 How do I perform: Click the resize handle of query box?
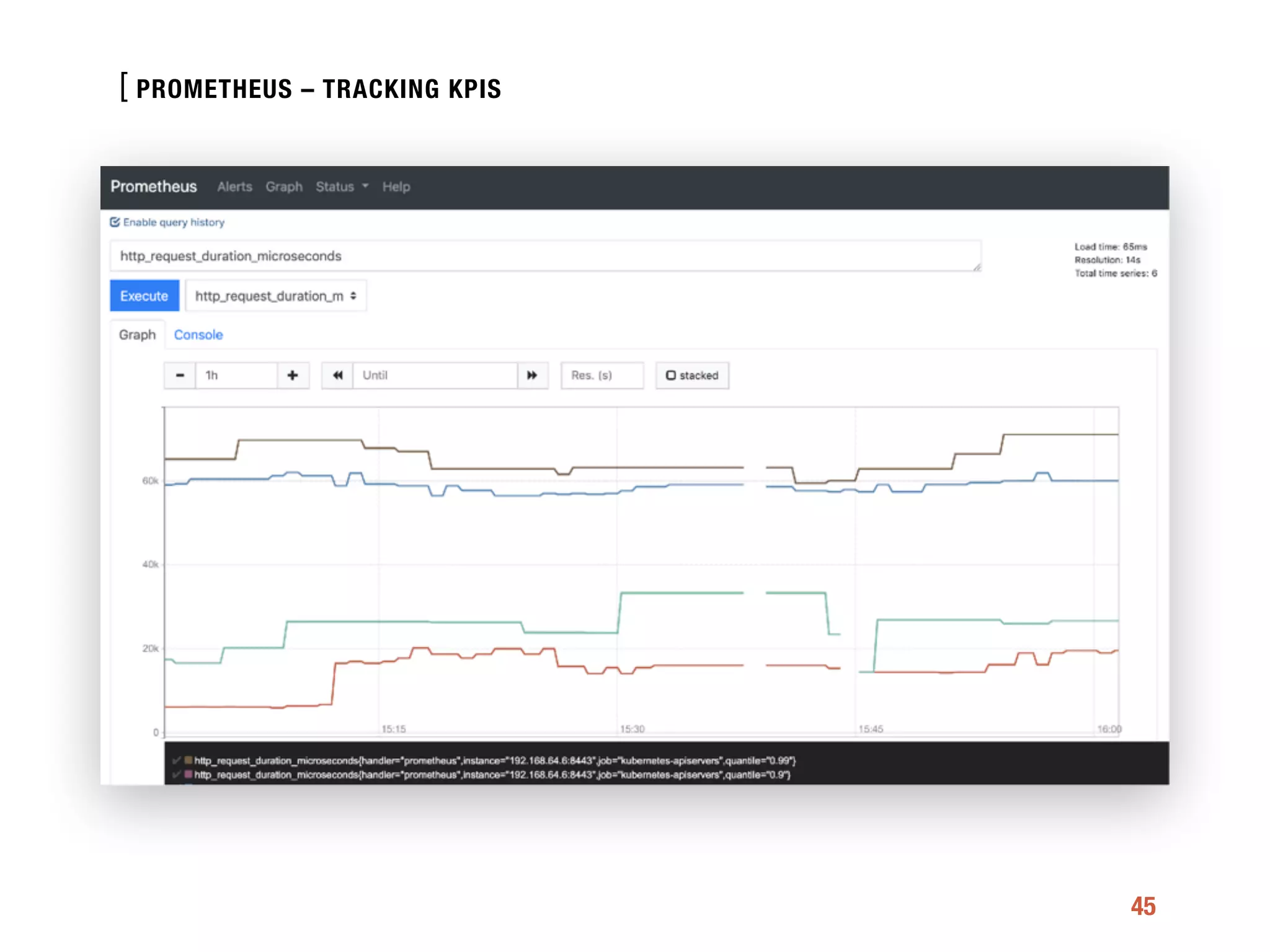pos(977,267)
